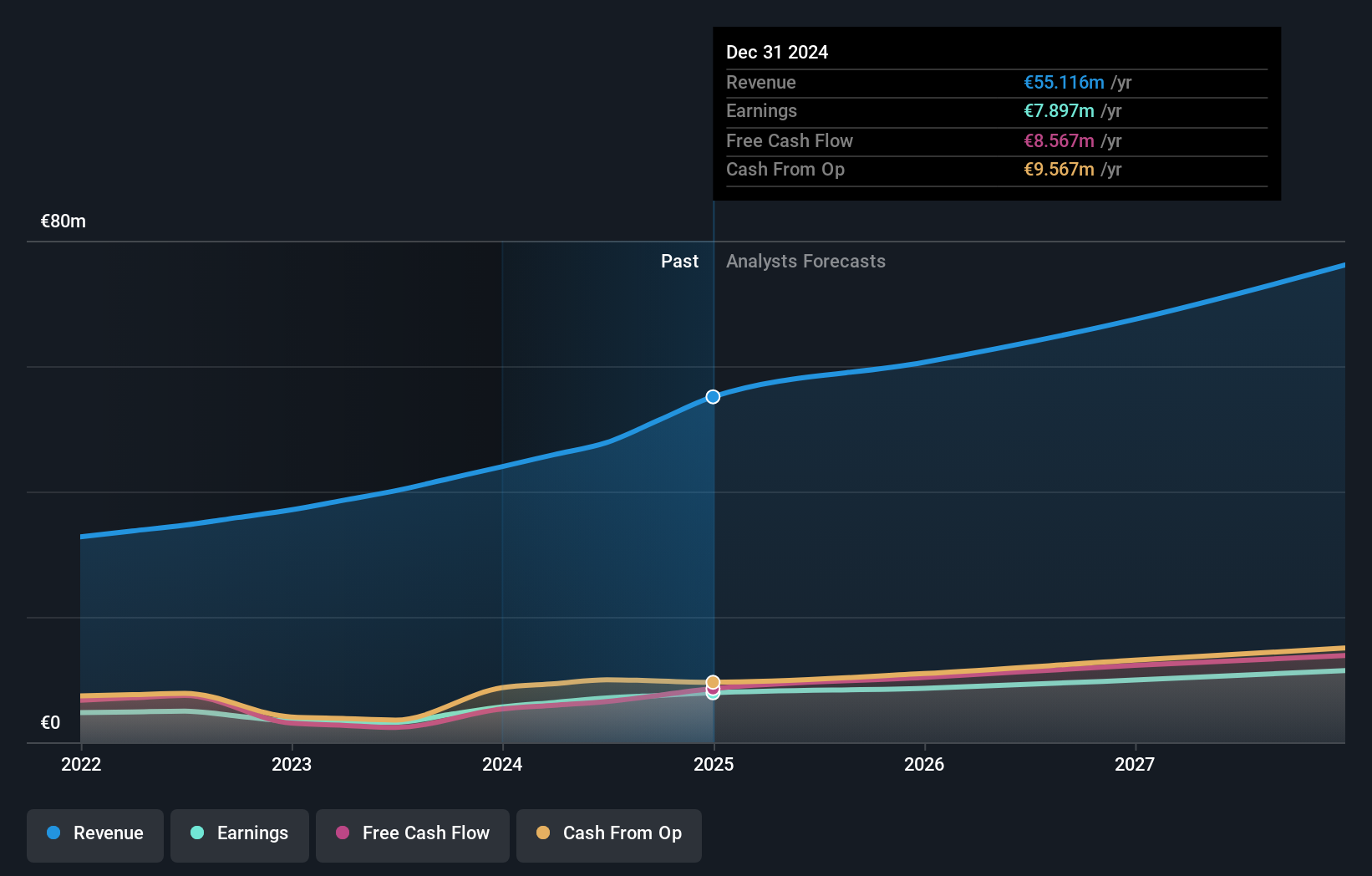
Task: Select the orange Cash From Op data point
Action: pyautogui.click(x=713, y=682)
